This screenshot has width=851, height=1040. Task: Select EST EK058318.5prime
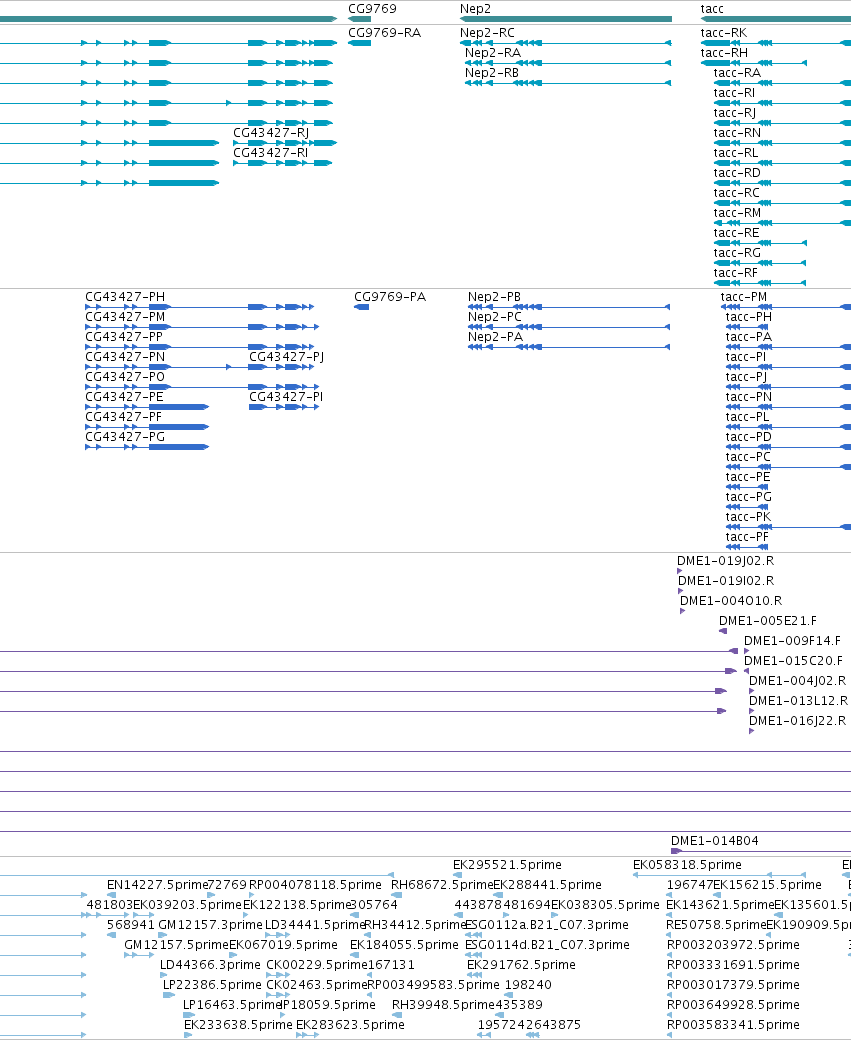(x=687, y=865)
